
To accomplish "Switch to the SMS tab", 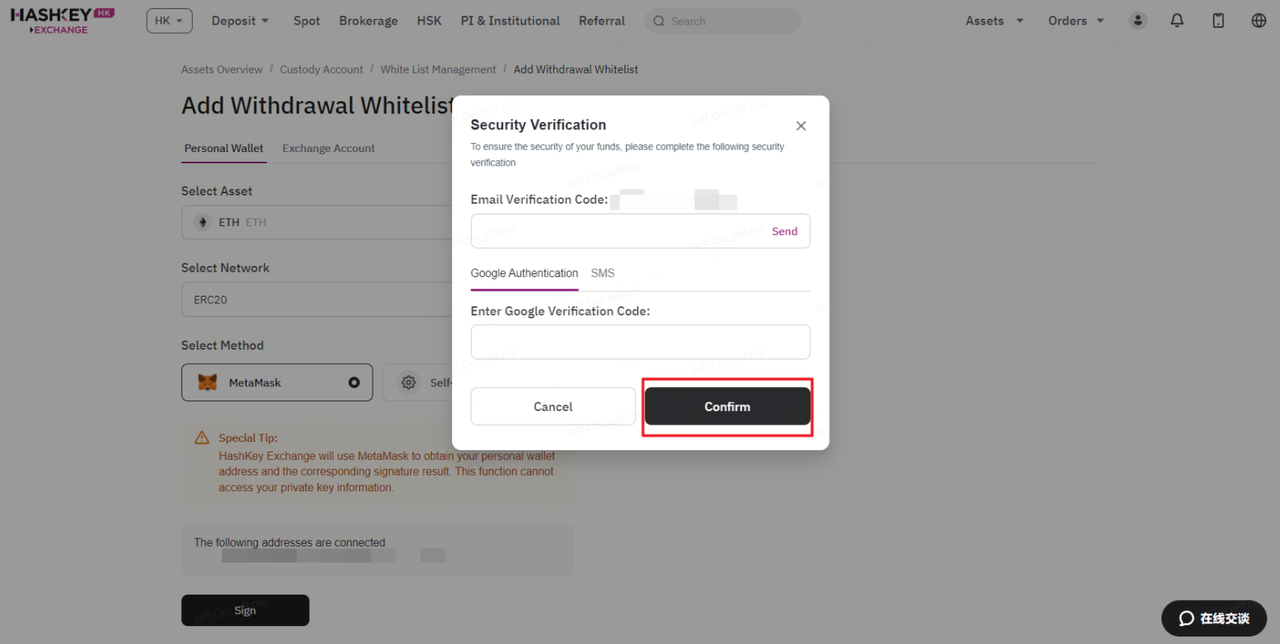I will point(602,273).
